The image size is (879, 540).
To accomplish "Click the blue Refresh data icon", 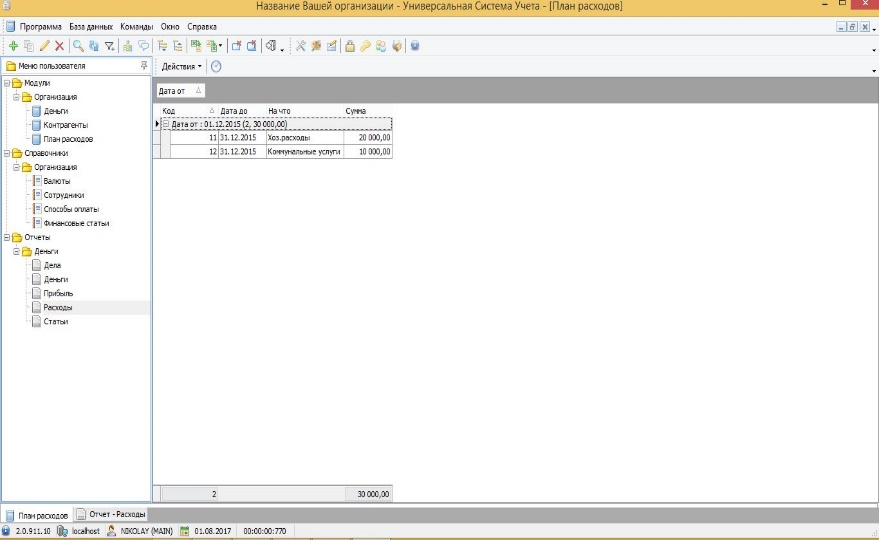I will (x=94, y=46).
